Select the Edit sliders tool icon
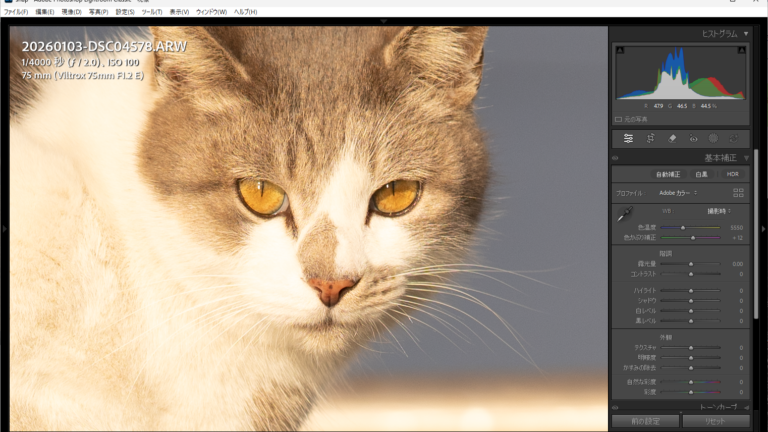Image resolution: width=768 pixels, height=432 pixels. 628,138
